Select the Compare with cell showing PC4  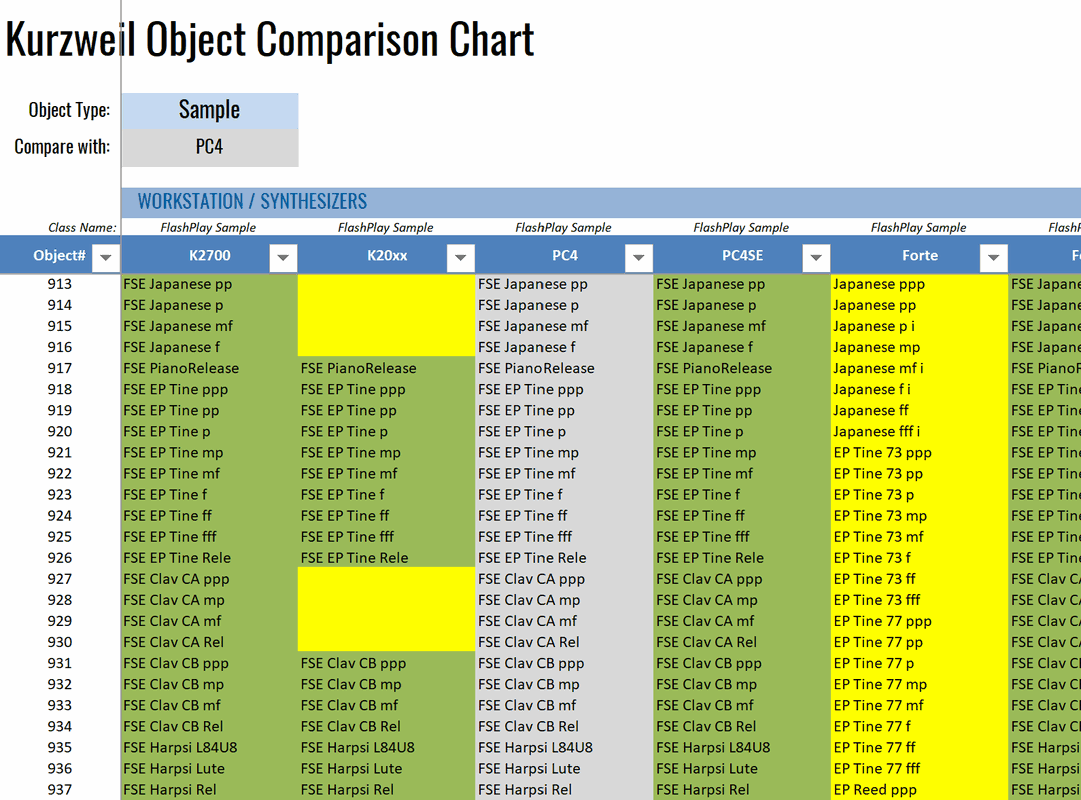(x=210, y=148)
